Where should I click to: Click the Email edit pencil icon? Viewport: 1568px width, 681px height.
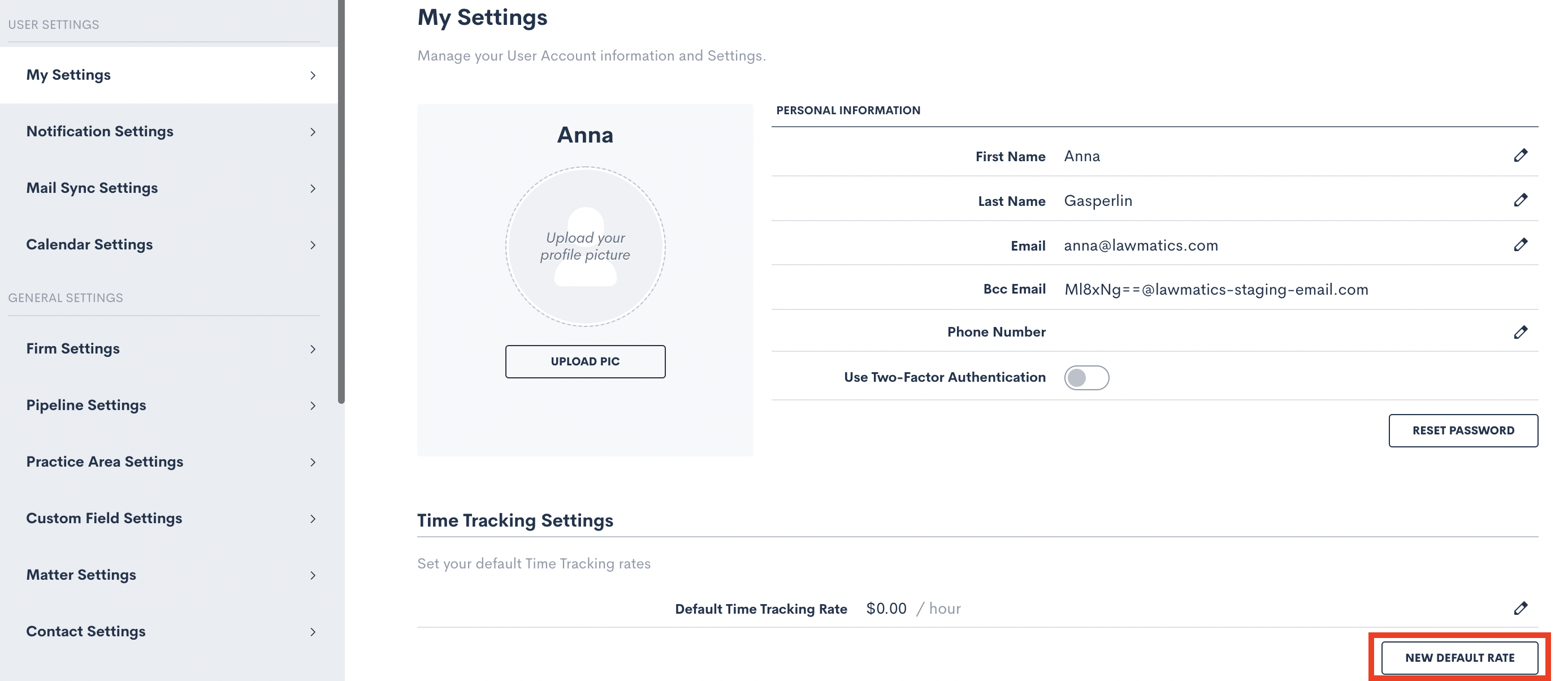tap(1520, 245)
